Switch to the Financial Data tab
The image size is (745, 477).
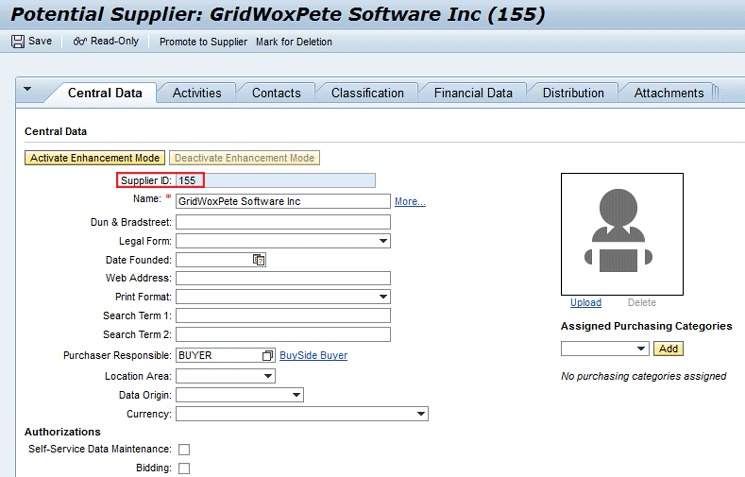(472, 93)
